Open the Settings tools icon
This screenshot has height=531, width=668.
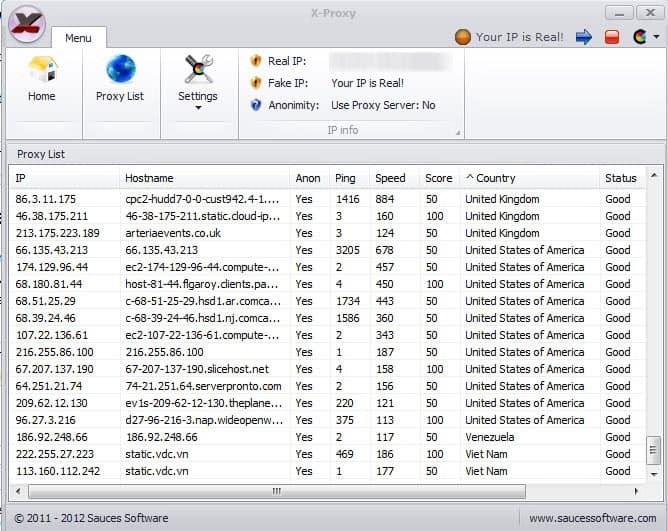(x=198, y=69)
